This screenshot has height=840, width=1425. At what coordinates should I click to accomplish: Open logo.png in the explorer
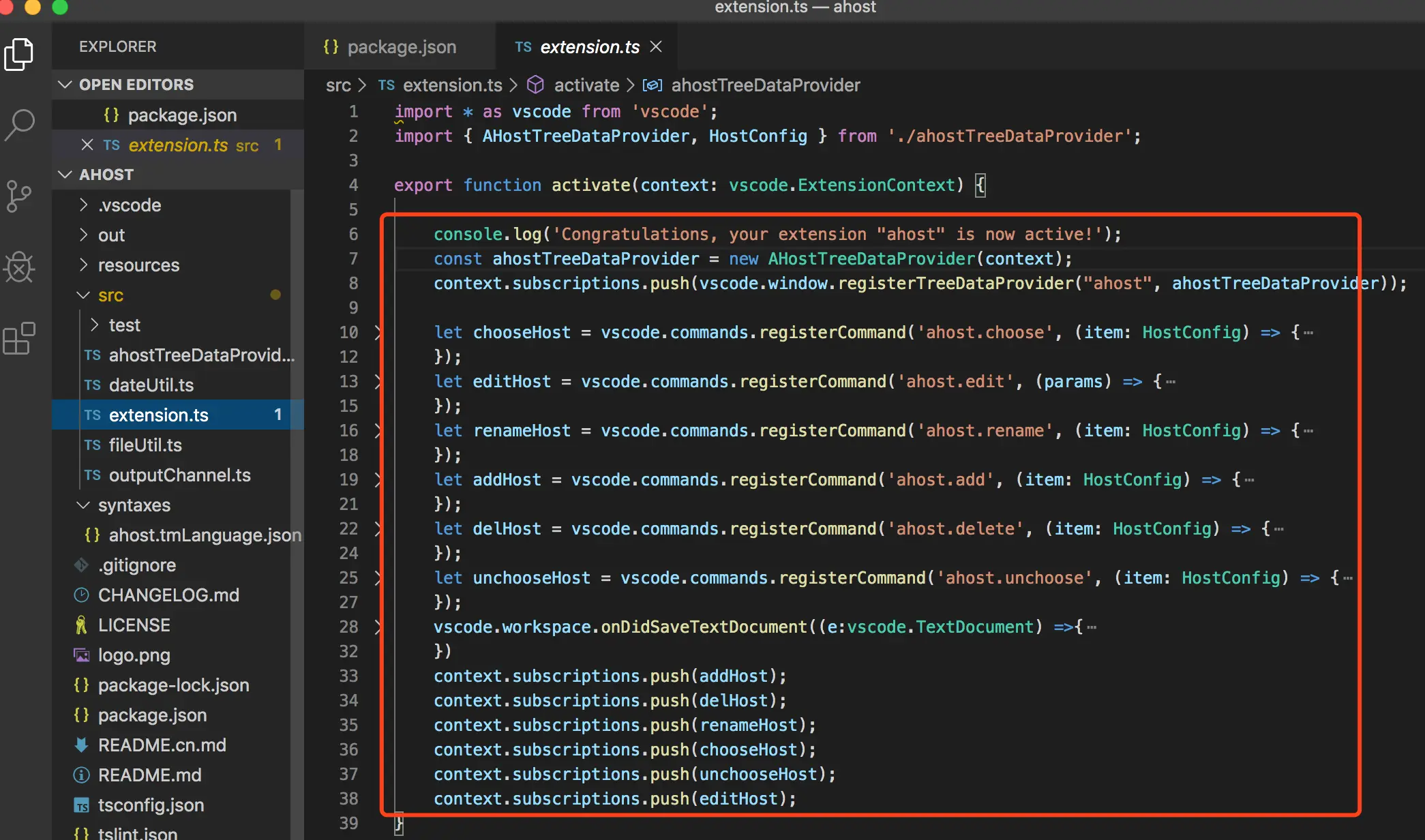[134, 655]
